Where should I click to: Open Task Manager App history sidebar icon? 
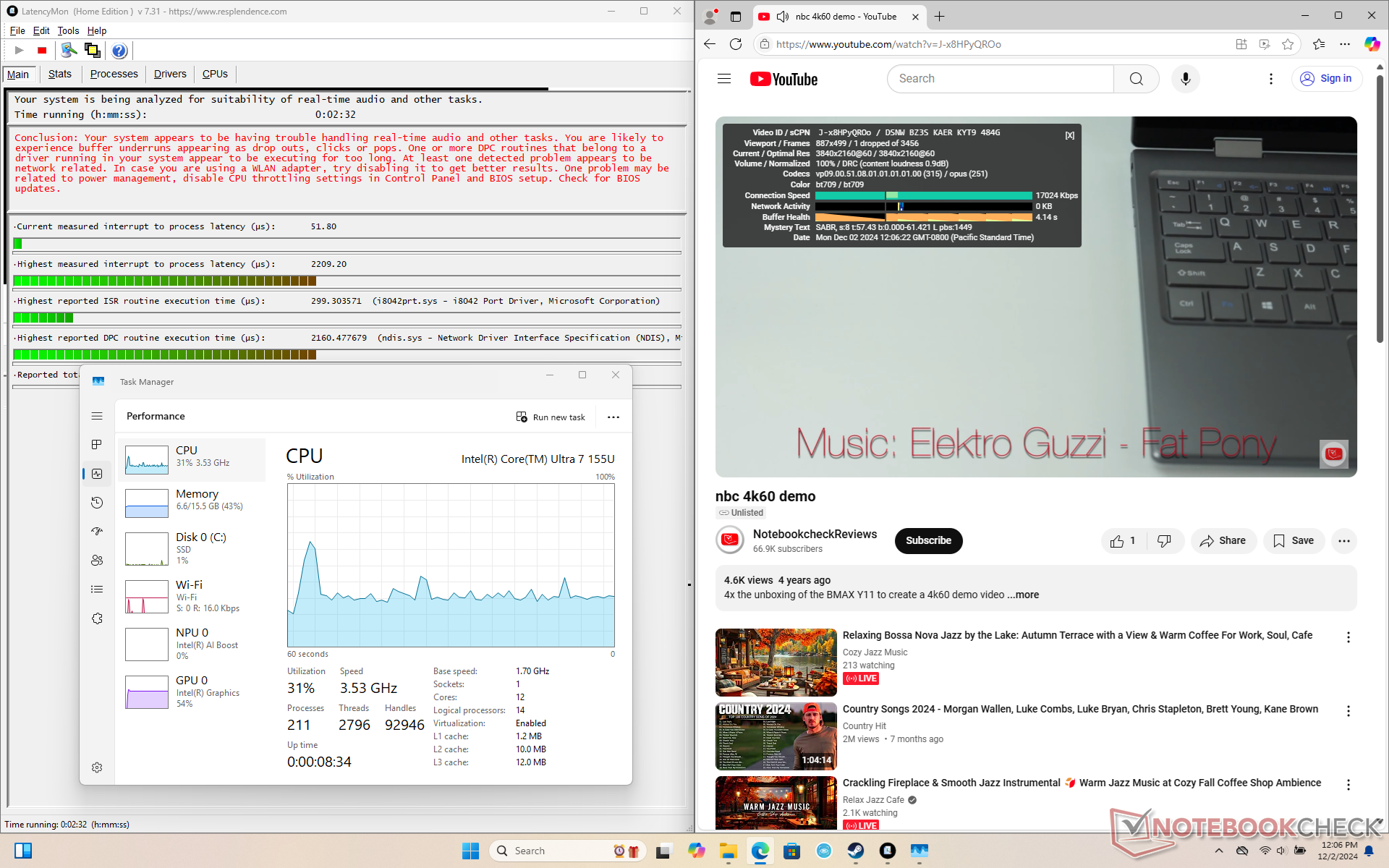tap(97, 503)
